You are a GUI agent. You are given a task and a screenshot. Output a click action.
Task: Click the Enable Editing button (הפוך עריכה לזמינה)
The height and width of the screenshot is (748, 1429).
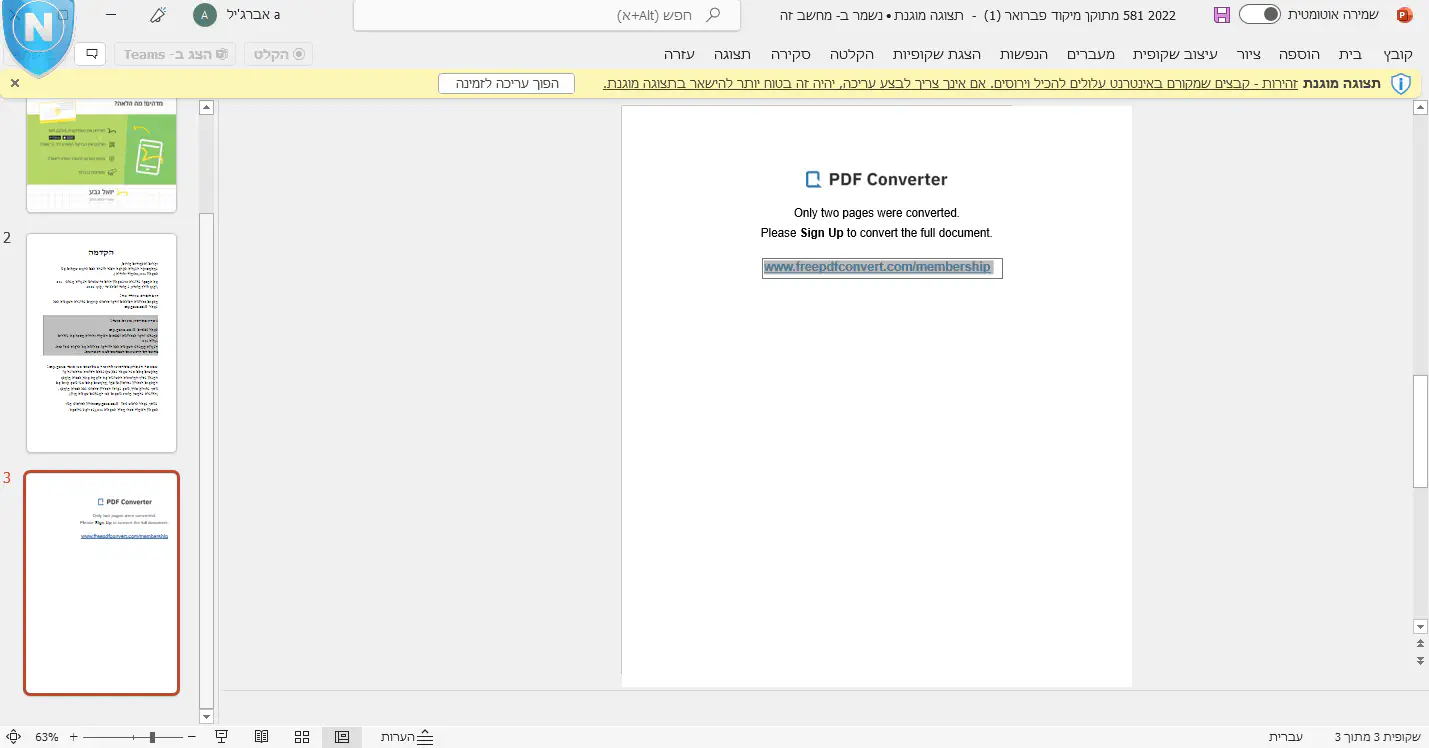[x=506, y=84]
